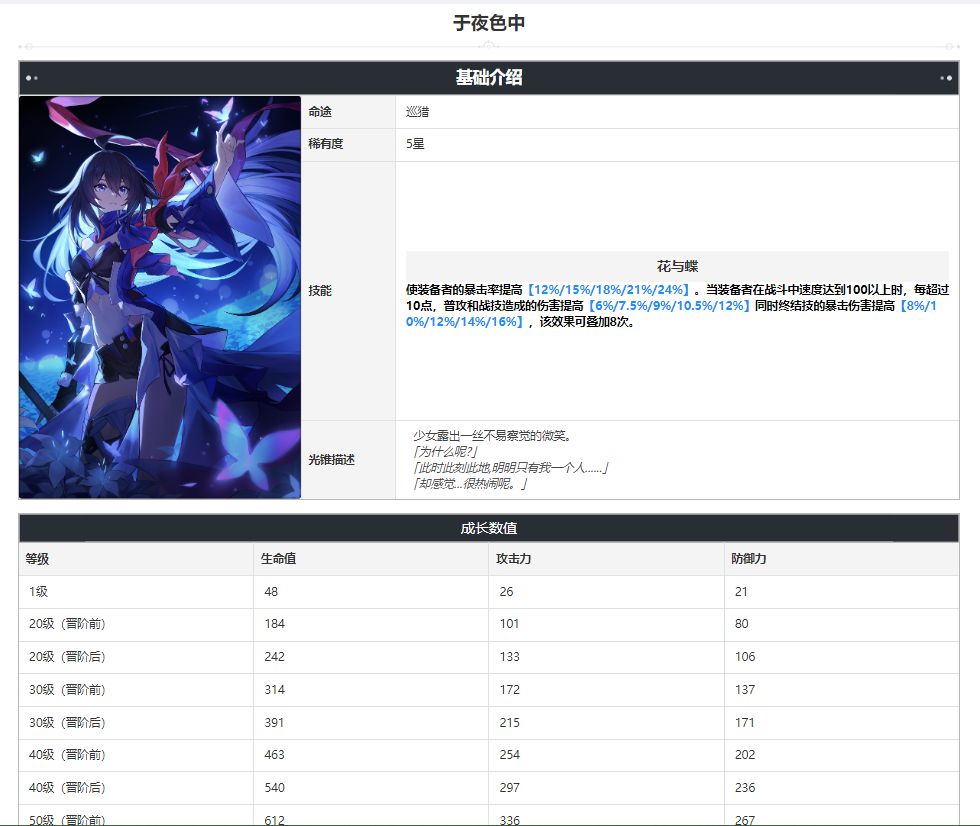Click the 攻击力 column header

pos(513,559)
